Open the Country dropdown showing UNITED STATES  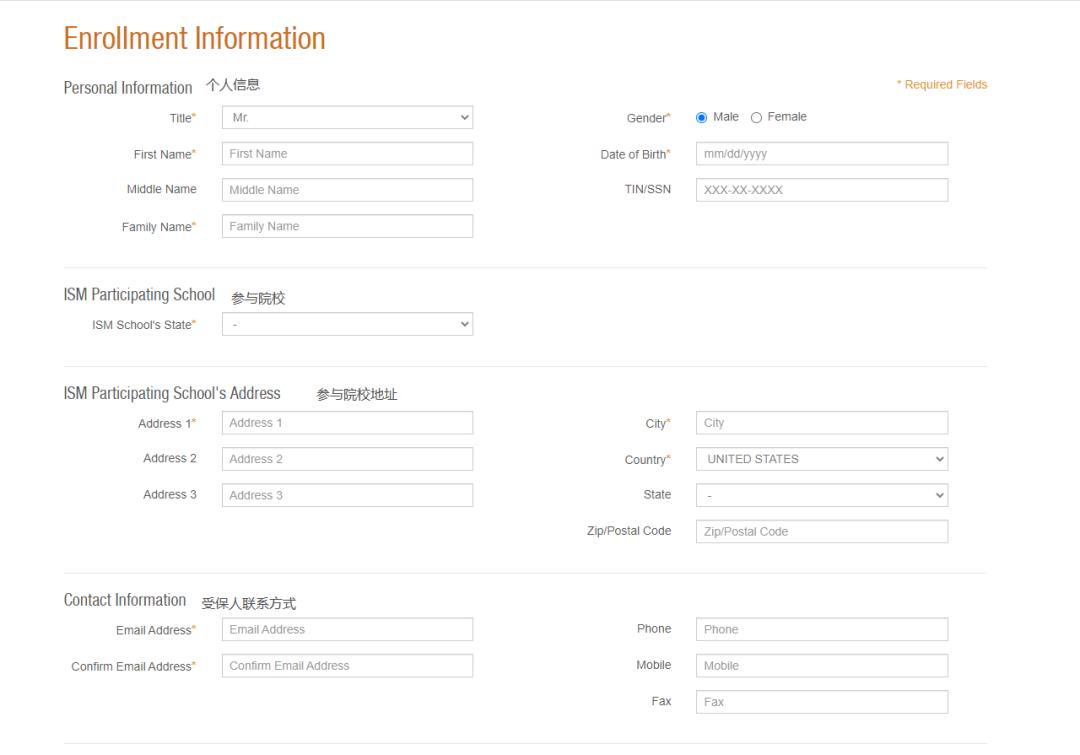(x=822, y=459)
